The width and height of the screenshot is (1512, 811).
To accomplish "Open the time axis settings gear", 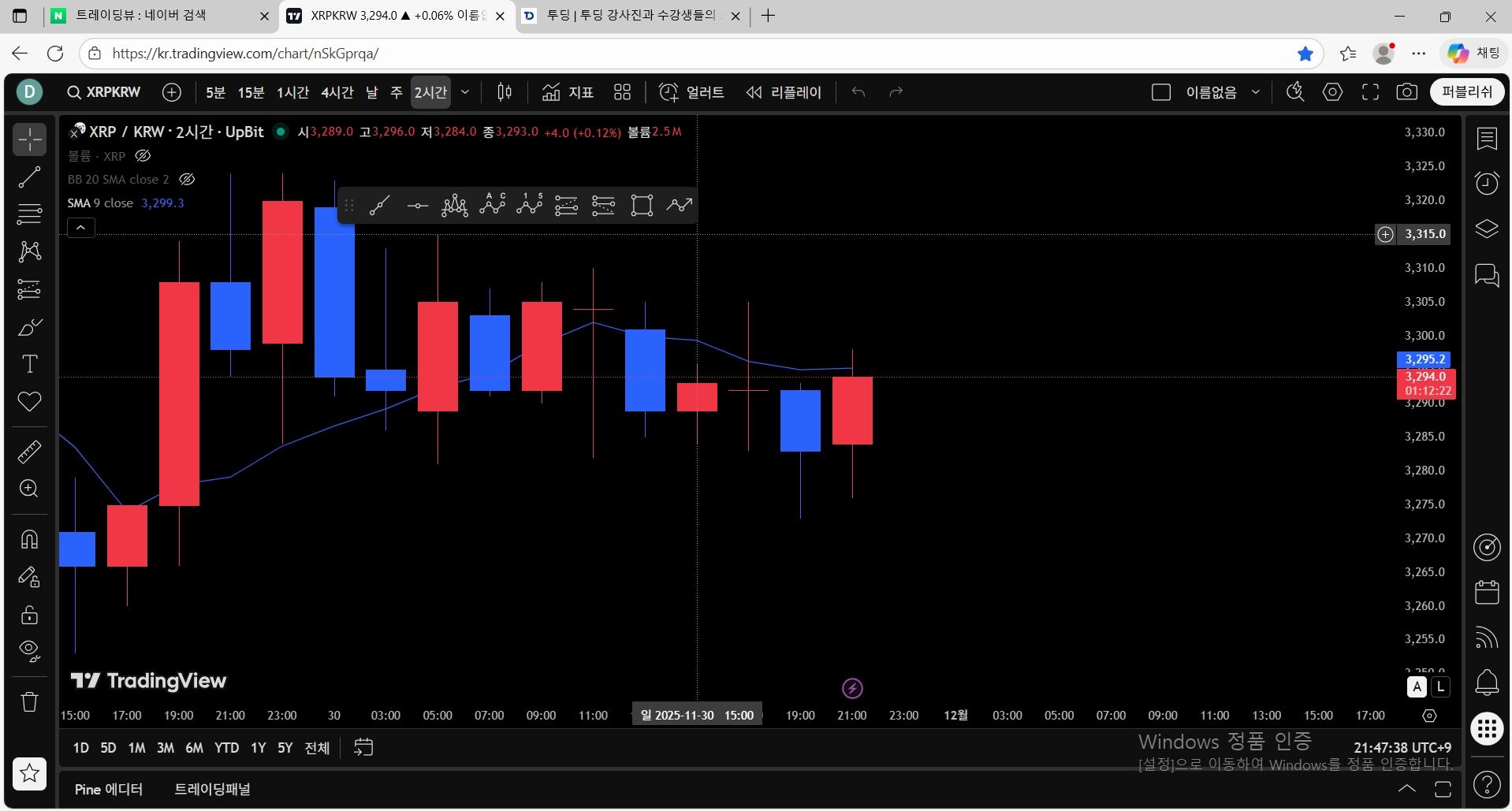I will coord(1429,716).
